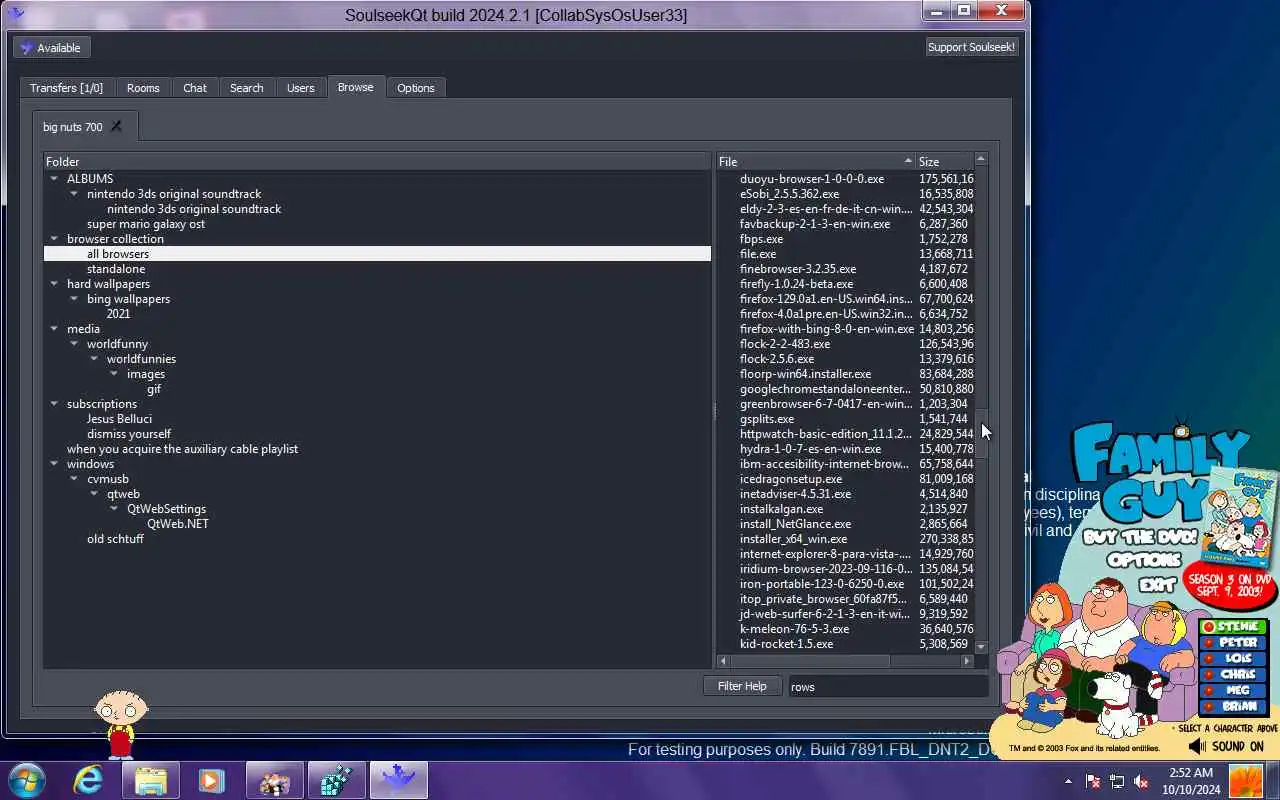This screenshot has height=800, width=1280.
Task: Switch to the Search tab
Action: click(247, 88)
